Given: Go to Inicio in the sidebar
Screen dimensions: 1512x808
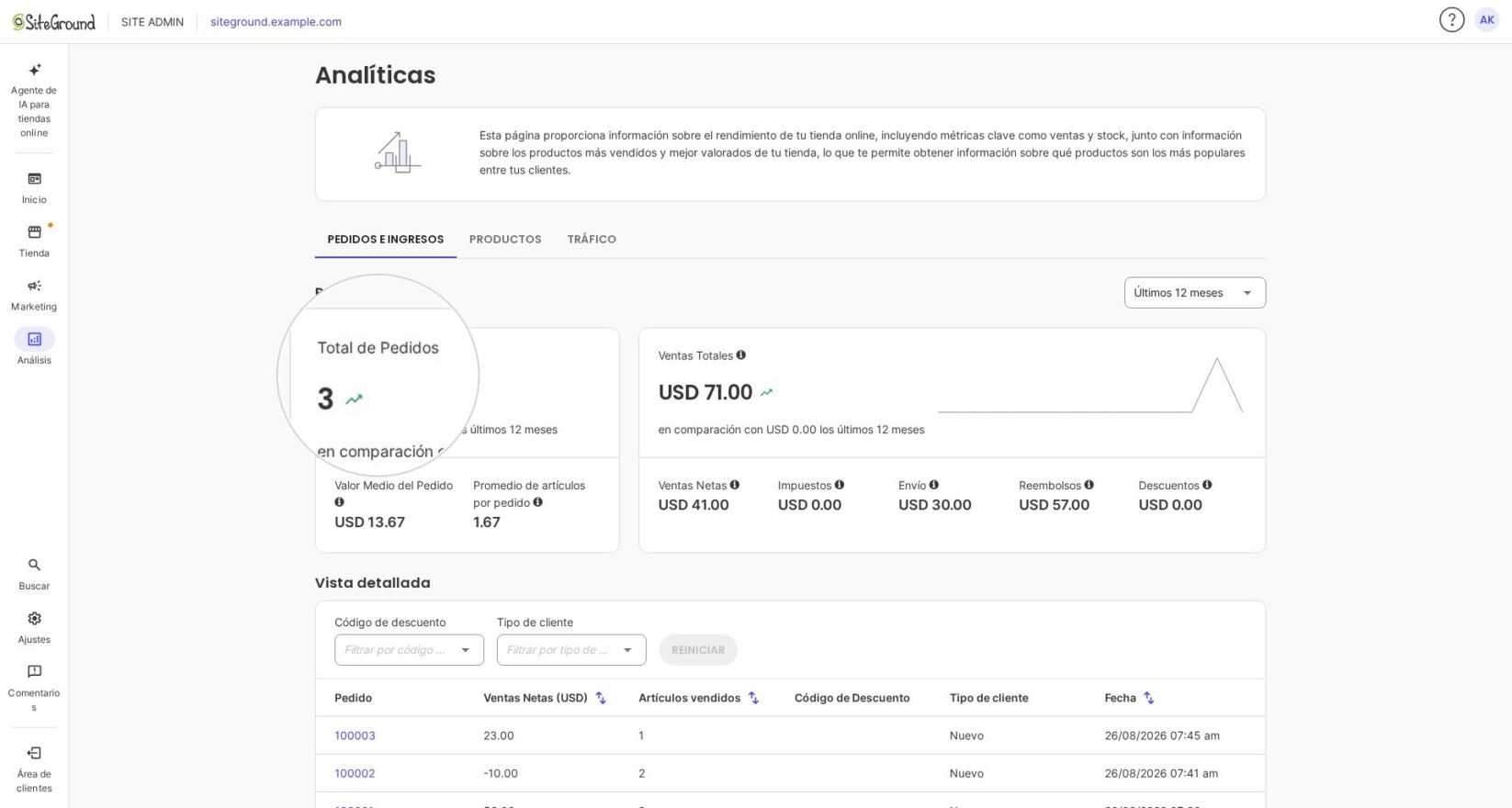Looking at the screenshot, I should pos(34,187).
